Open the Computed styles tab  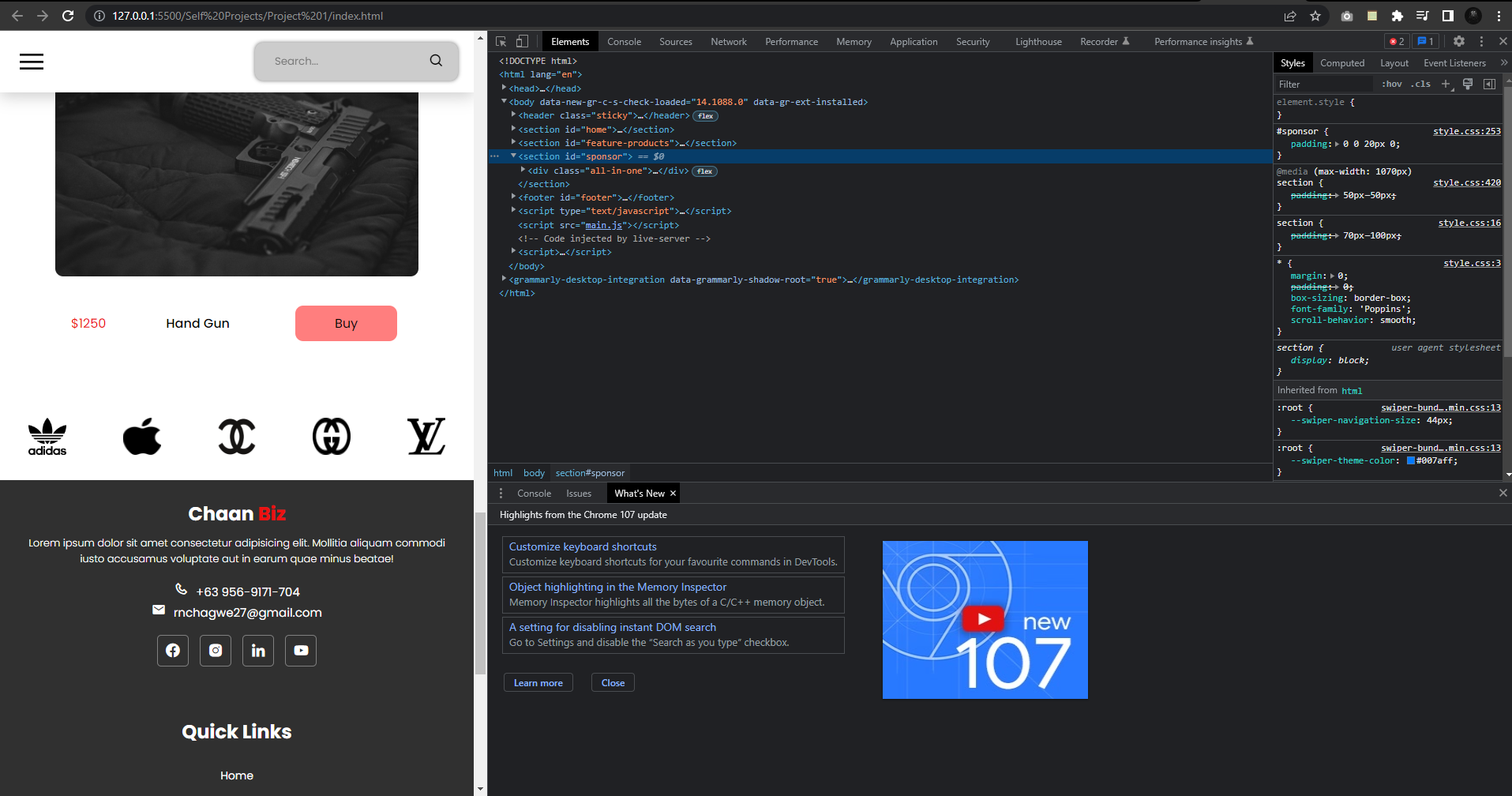pos(1341,63)
